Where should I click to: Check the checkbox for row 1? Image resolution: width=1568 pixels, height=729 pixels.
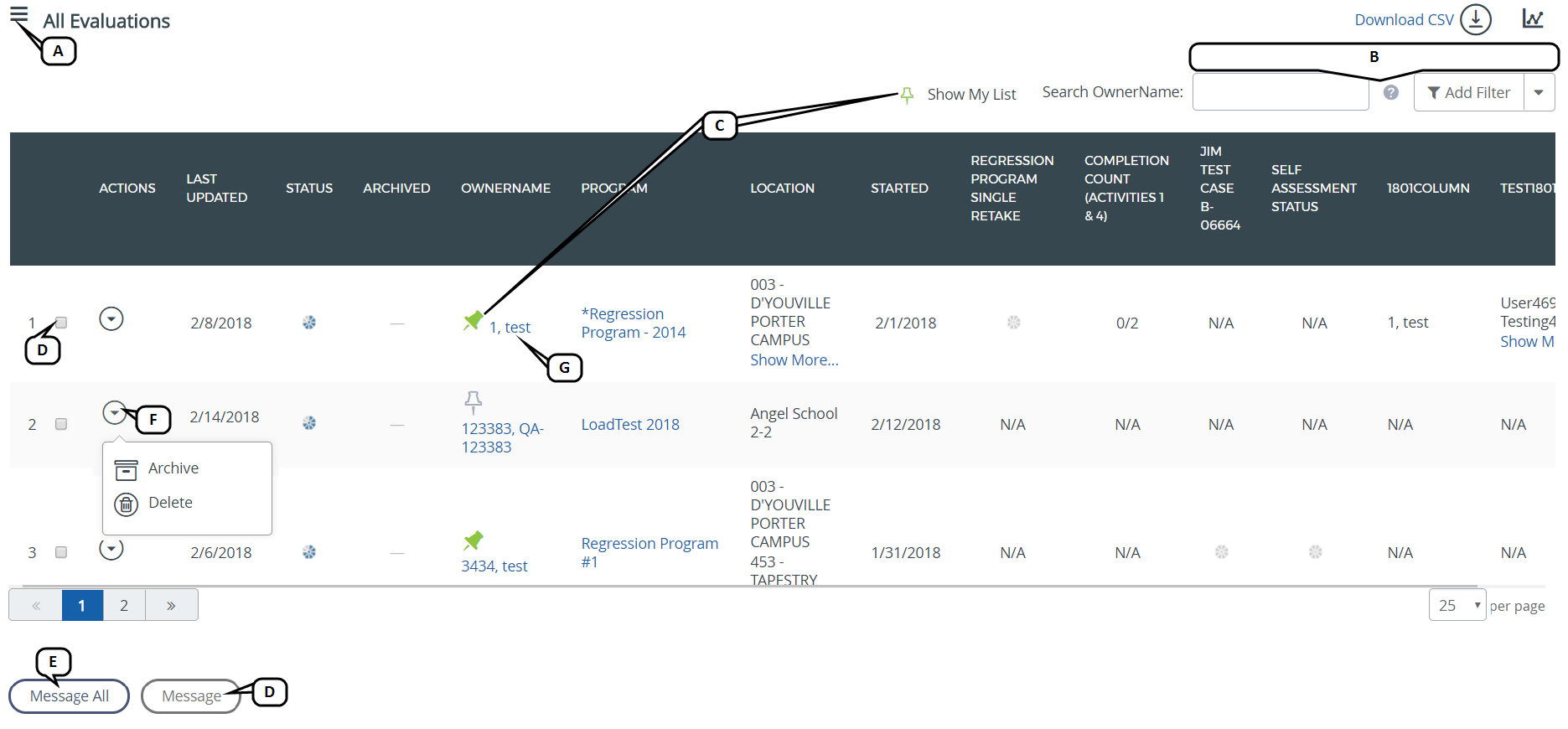[61, 323]
